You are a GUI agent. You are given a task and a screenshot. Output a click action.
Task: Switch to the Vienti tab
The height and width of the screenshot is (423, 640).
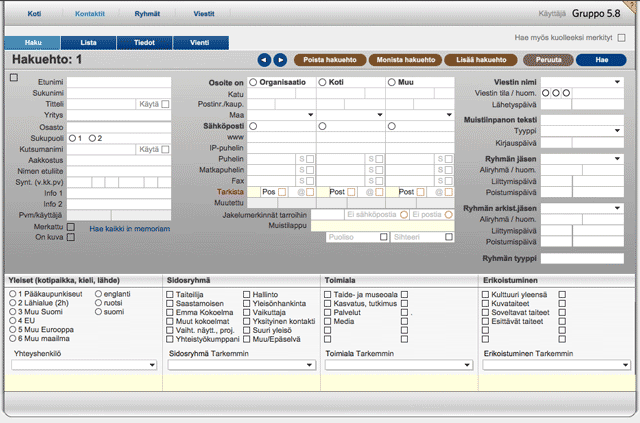tap(200, 42)
